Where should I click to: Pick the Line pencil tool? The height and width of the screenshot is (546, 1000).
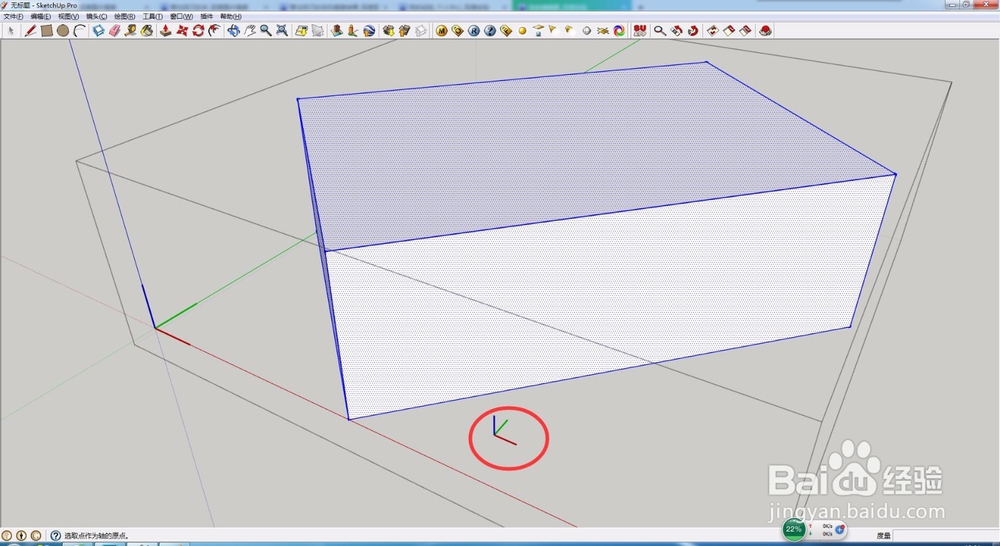30,31
